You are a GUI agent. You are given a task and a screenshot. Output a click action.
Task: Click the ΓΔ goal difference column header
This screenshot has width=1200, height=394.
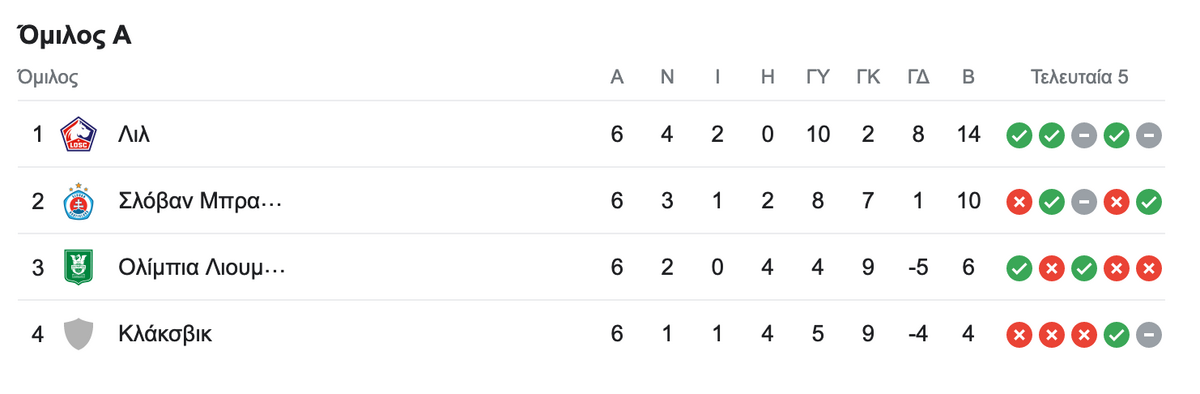coord(918,77)
